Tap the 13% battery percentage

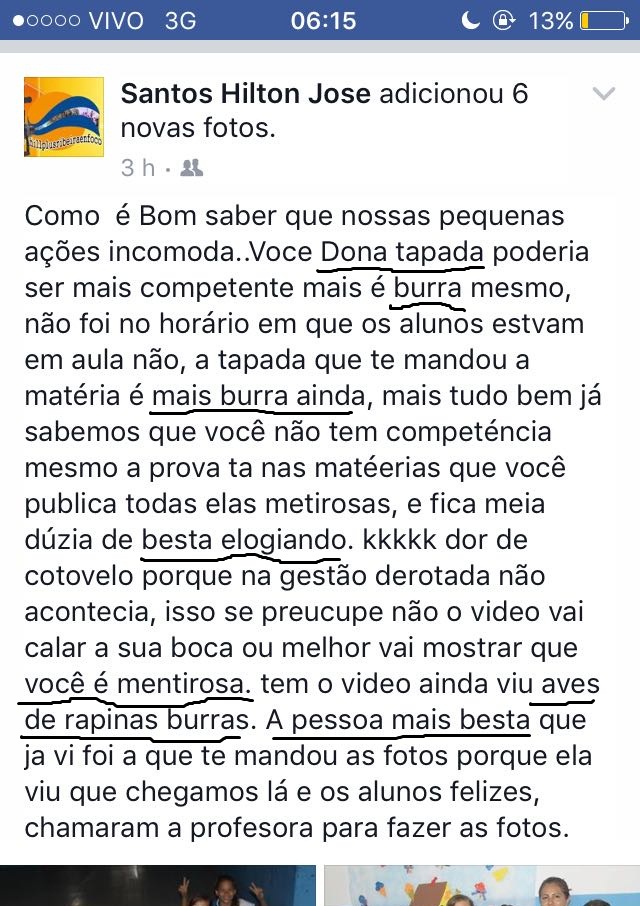(551, 21)
